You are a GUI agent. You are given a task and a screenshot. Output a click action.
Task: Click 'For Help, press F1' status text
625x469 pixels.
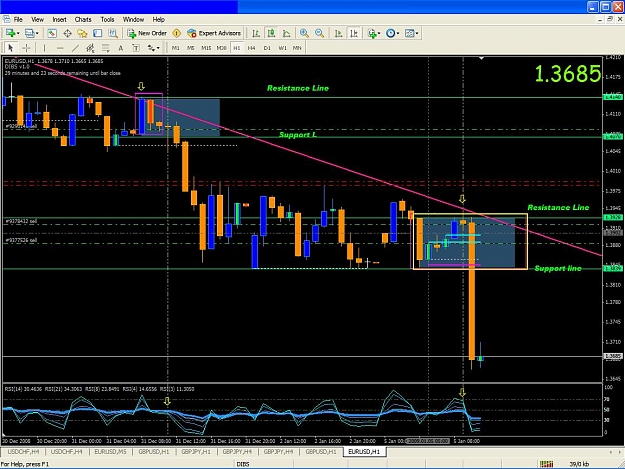[25, 464]
